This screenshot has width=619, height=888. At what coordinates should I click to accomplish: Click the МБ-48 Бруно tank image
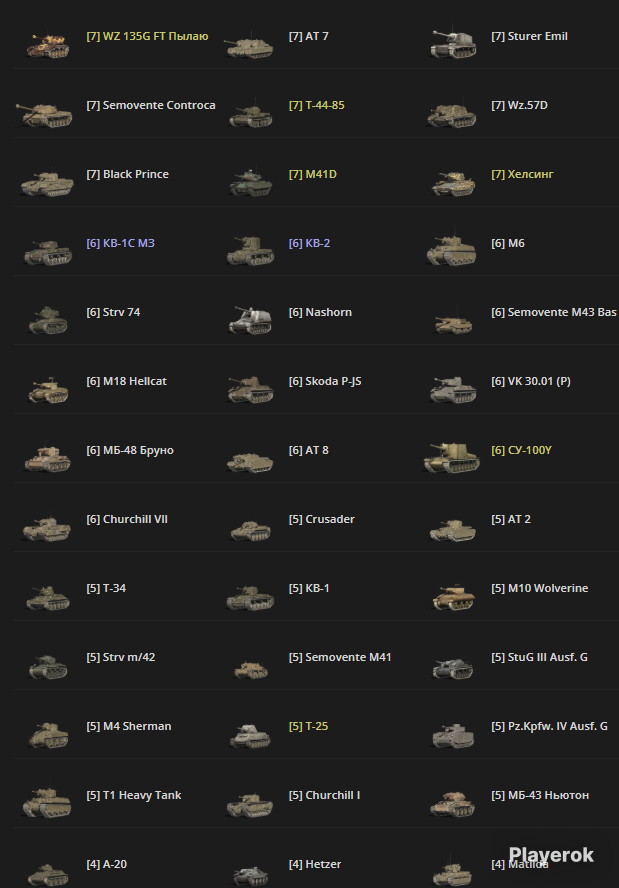[x=48, y=458]
